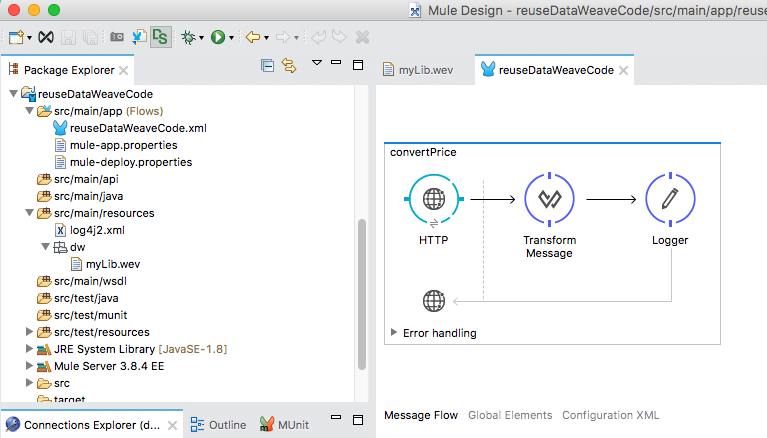Collapse all in Package Explorer
Image resolution: width=767 pixels, height=438 pixels.
267,66
